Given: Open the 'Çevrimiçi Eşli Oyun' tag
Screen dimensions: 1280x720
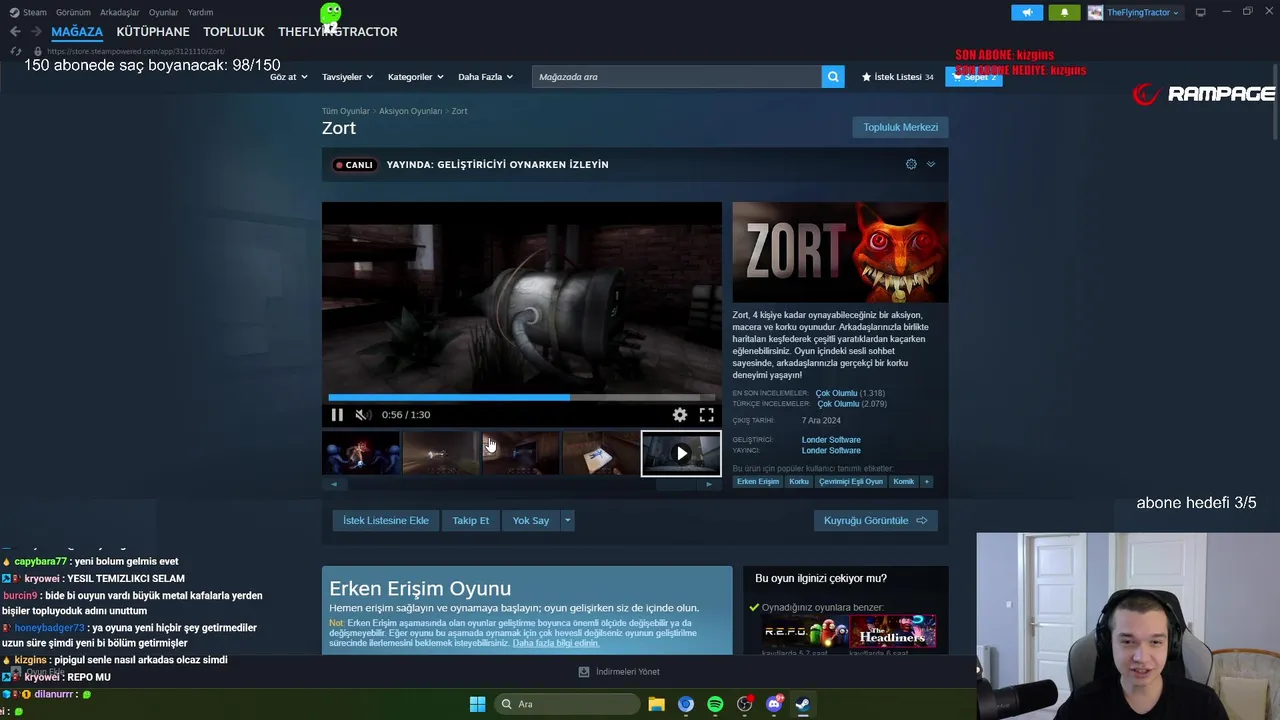Looking at the screenshot, I should tap(851, 481).
